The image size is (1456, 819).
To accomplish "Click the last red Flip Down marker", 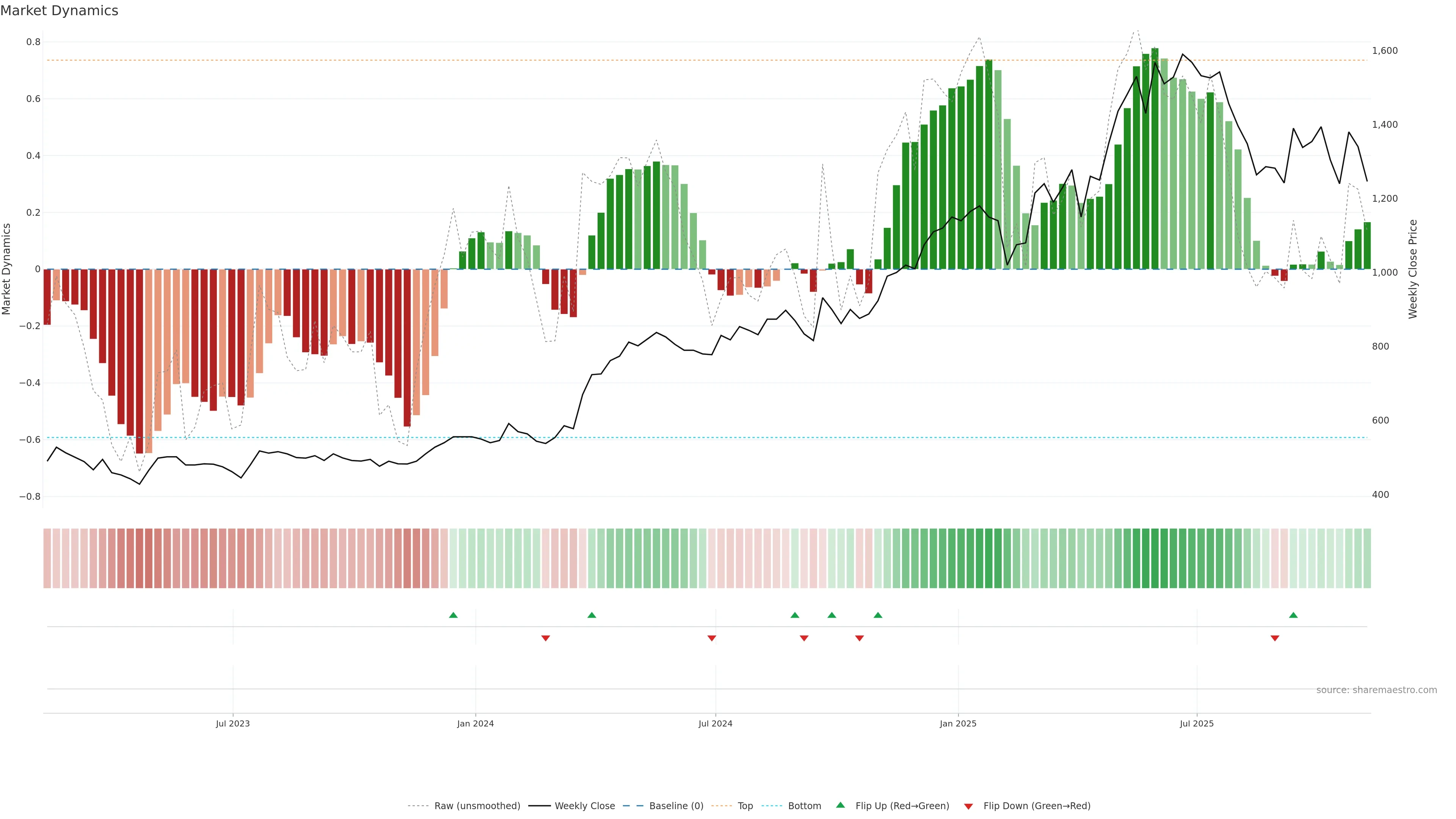I will (x=1274, y=638).
